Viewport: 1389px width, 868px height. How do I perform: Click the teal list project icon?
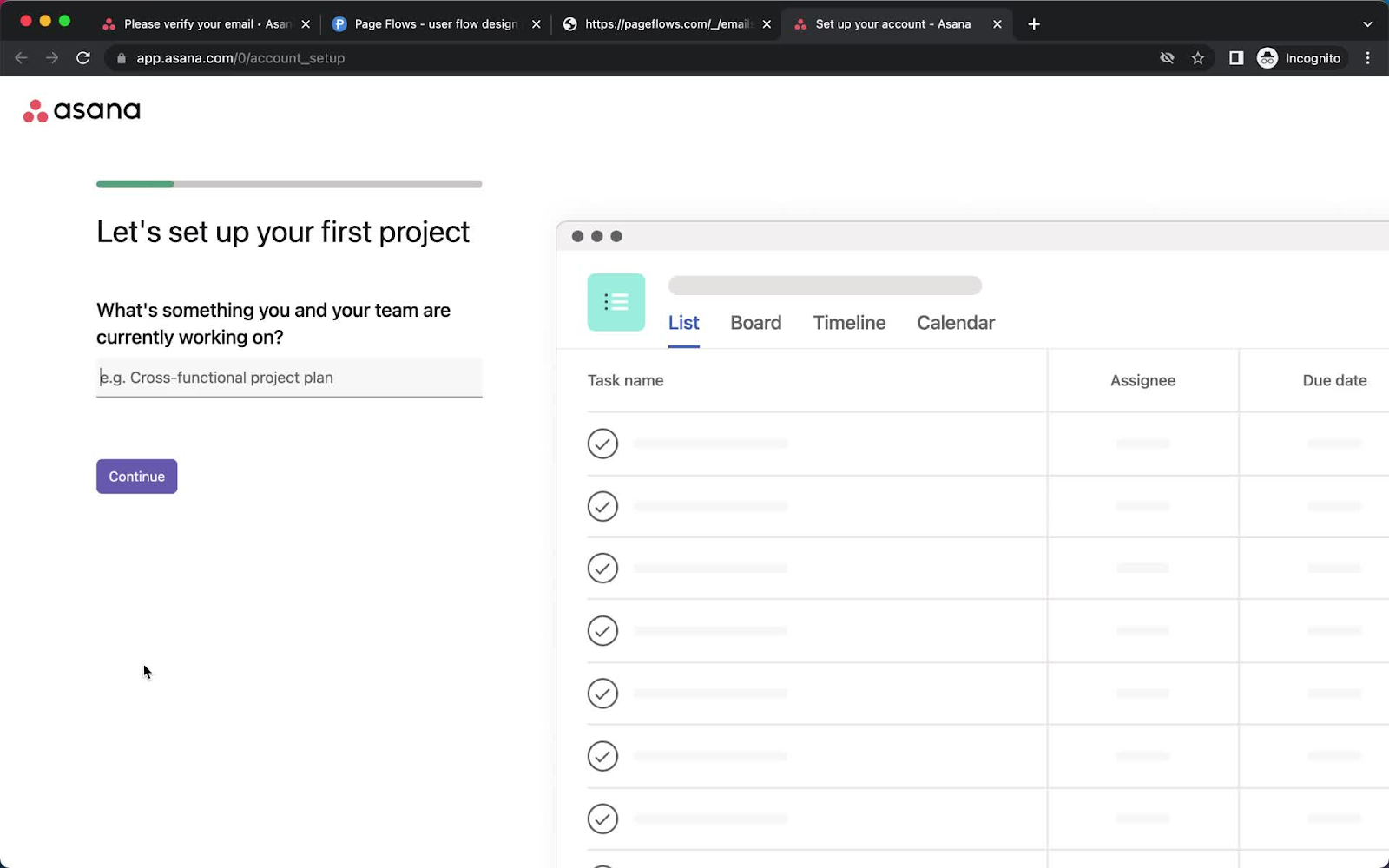coord(616,302)
